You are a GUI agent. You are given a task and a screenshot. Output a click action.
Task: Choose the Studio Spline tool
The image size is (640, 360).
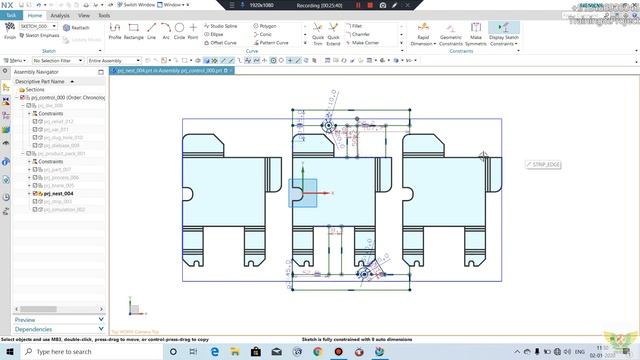click(x=220, y=26)
